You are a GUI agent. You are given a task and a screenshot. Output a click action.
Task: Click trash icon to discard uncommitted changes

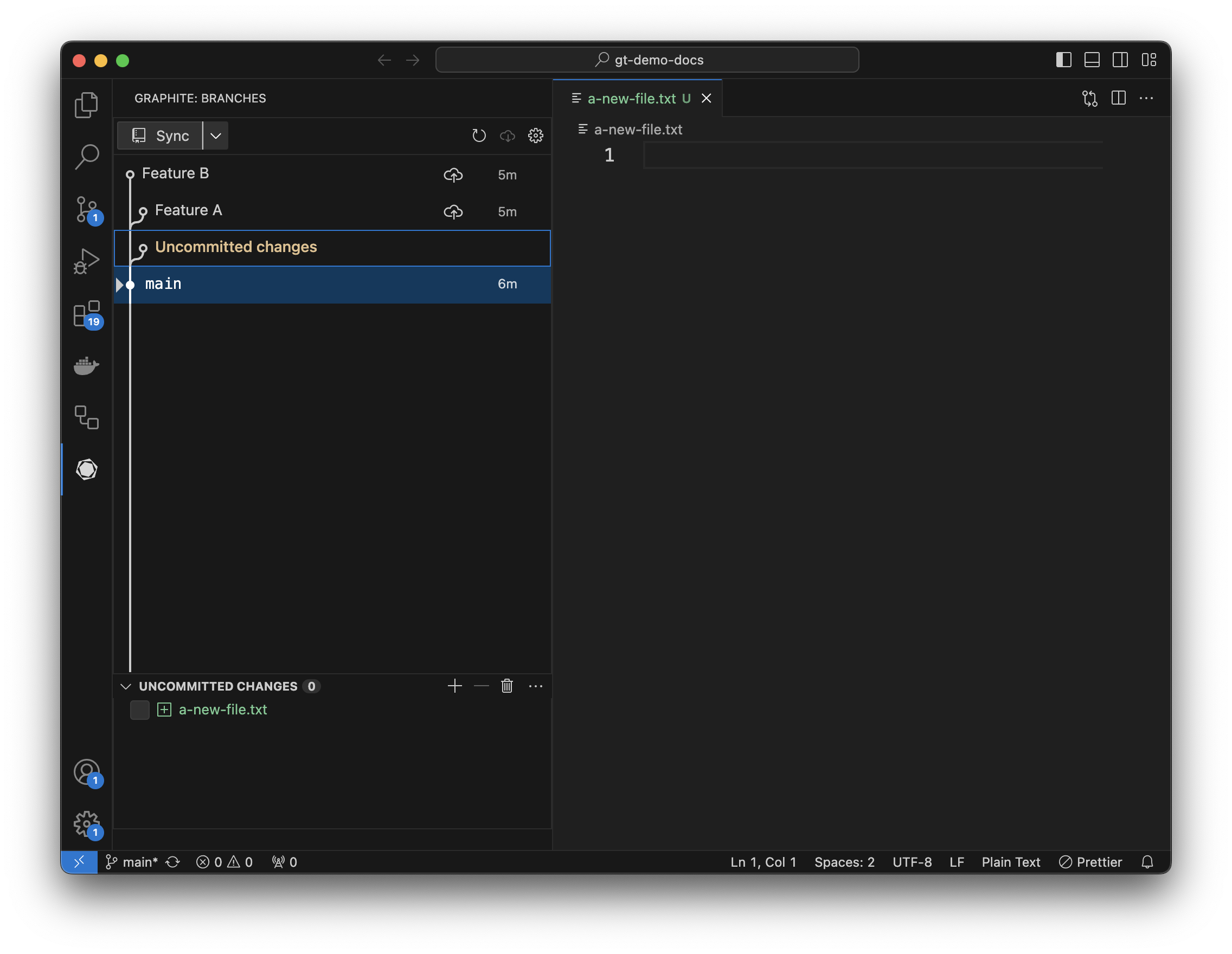pos(506,686)
